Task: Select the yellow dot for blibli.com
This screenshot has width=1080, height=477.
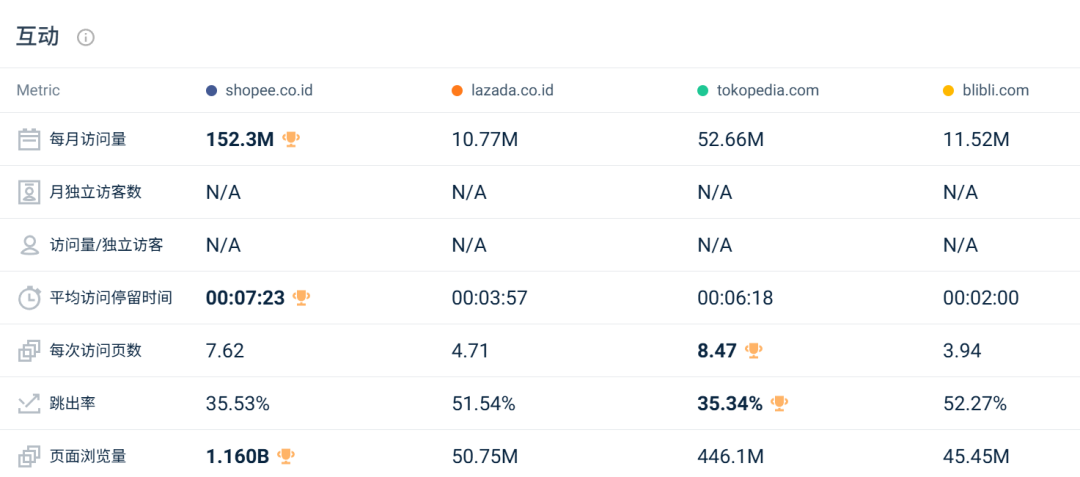Action: point(948,91)
